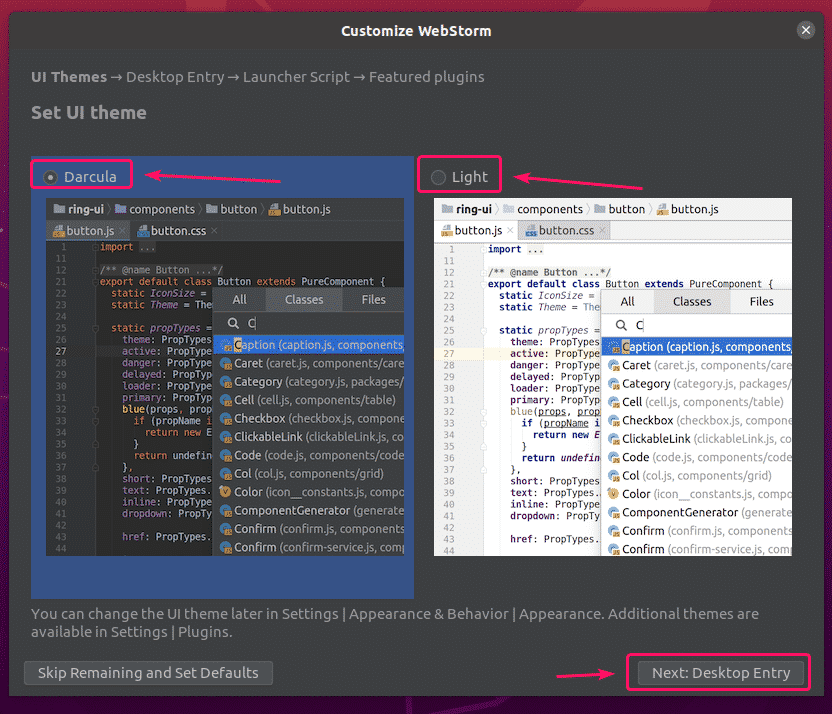
Task: Click the search magnifier in the Light preview
Action: tap(621, 325)
